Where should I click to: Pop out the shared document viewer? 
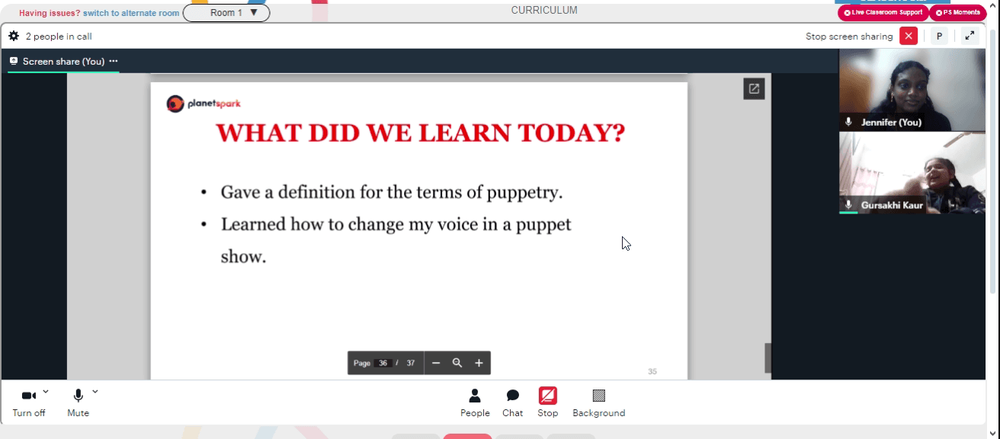[754, 89]
